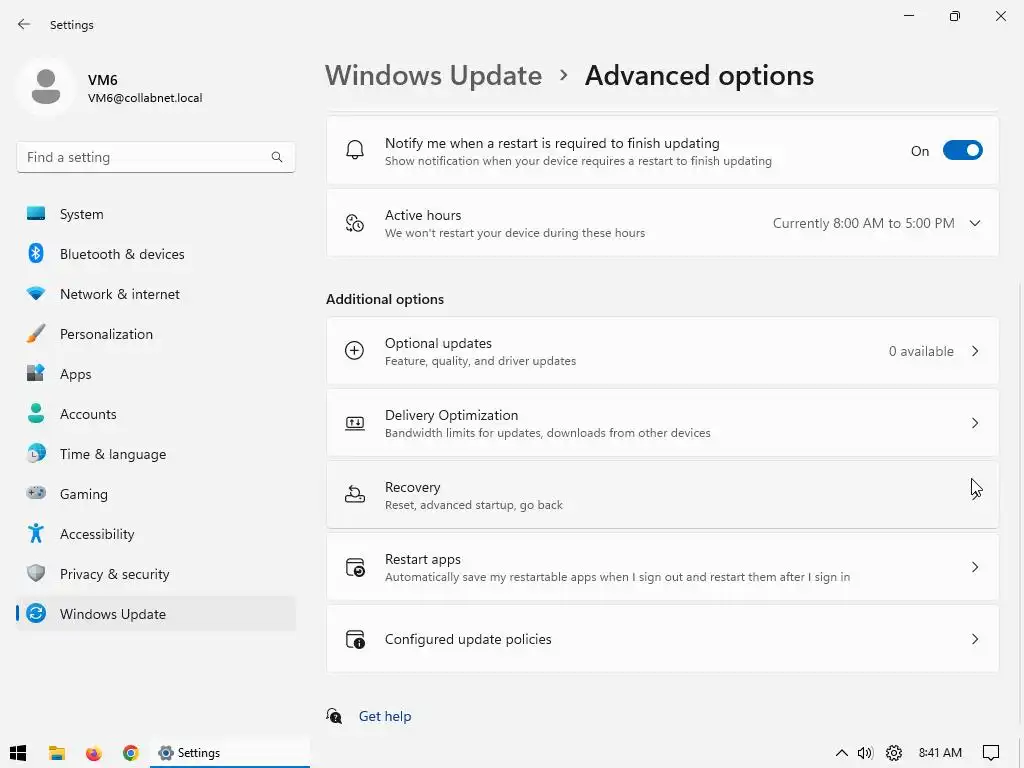
Task: Open Configured update policies via chevron
Action: coord(975,639)
